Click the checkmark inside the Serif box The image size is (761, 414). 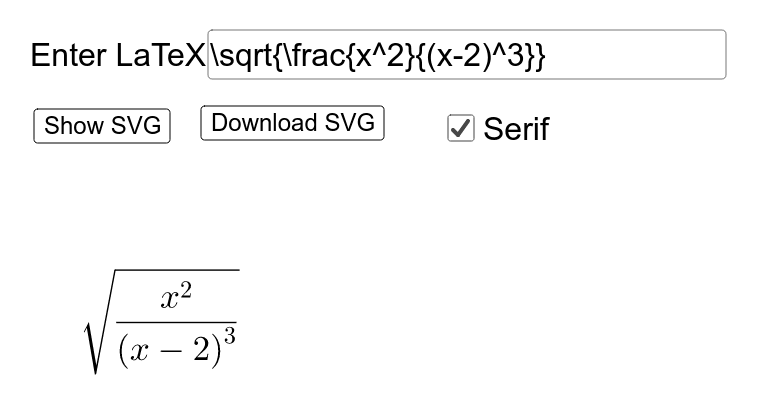(461, 128)
